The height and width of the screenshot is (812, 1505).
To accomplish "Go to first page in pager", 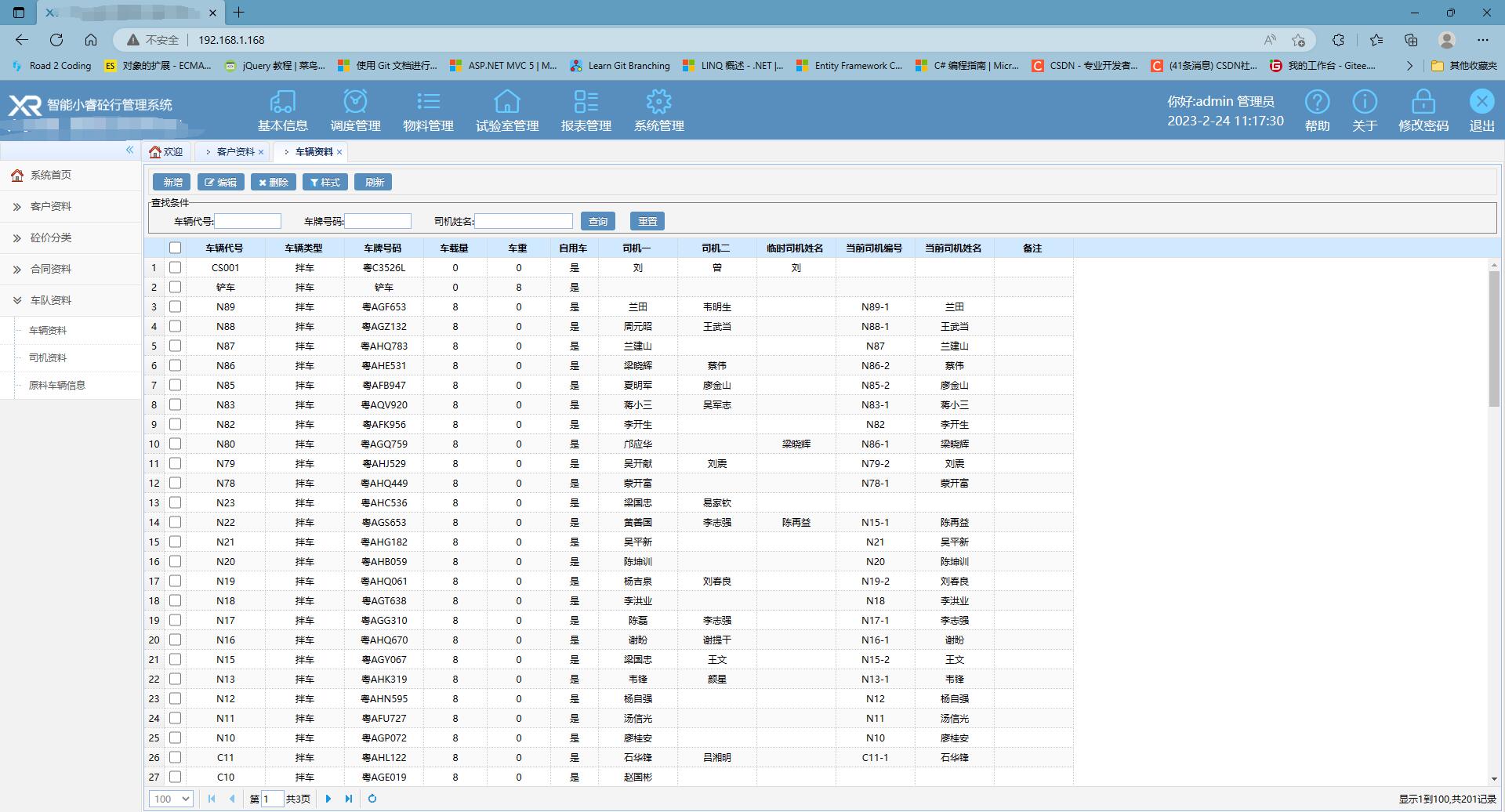I will [x=212, y=799].
